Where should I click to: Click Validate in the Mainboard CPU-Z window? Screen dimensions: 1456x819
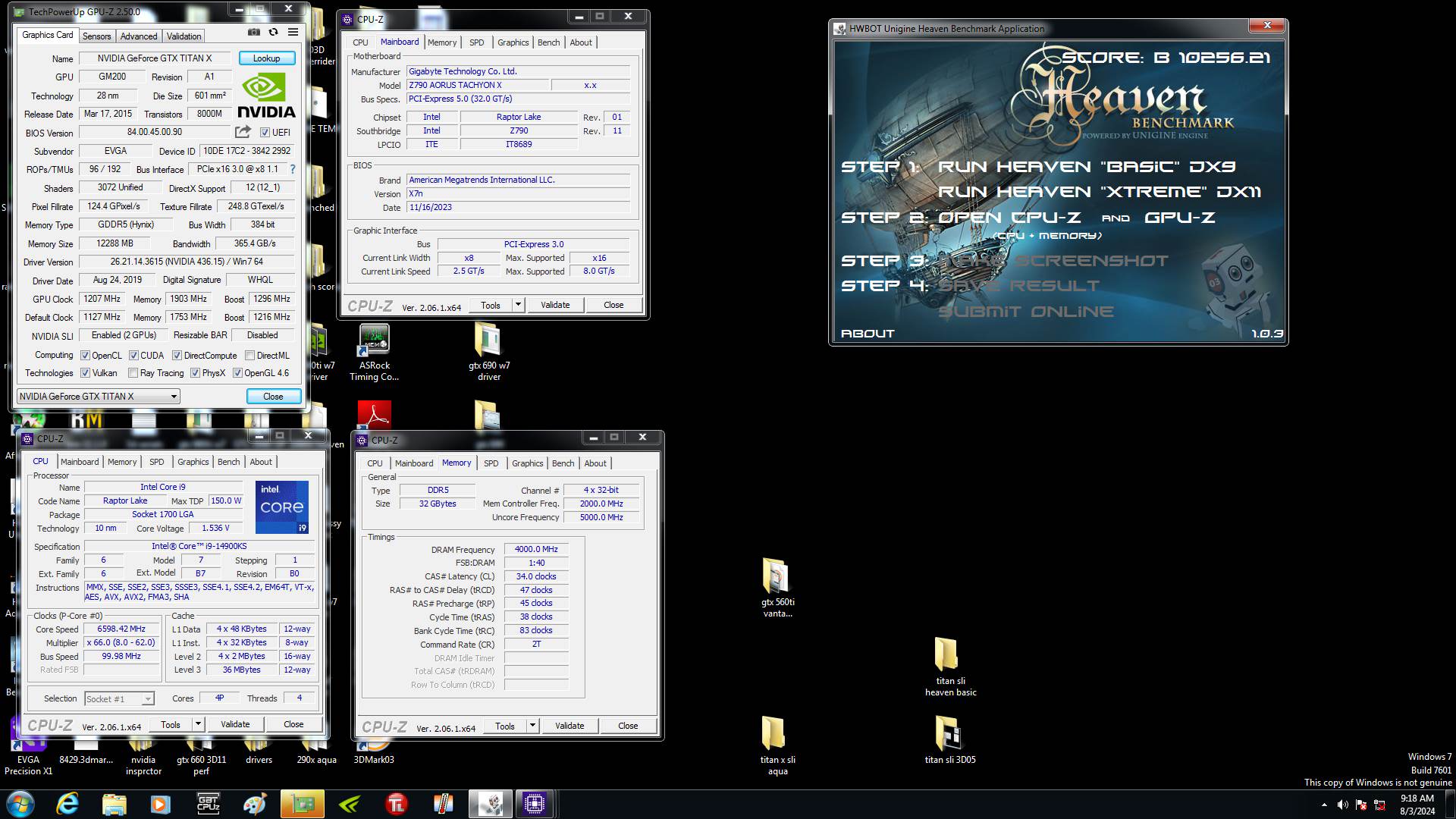point(555,305)
